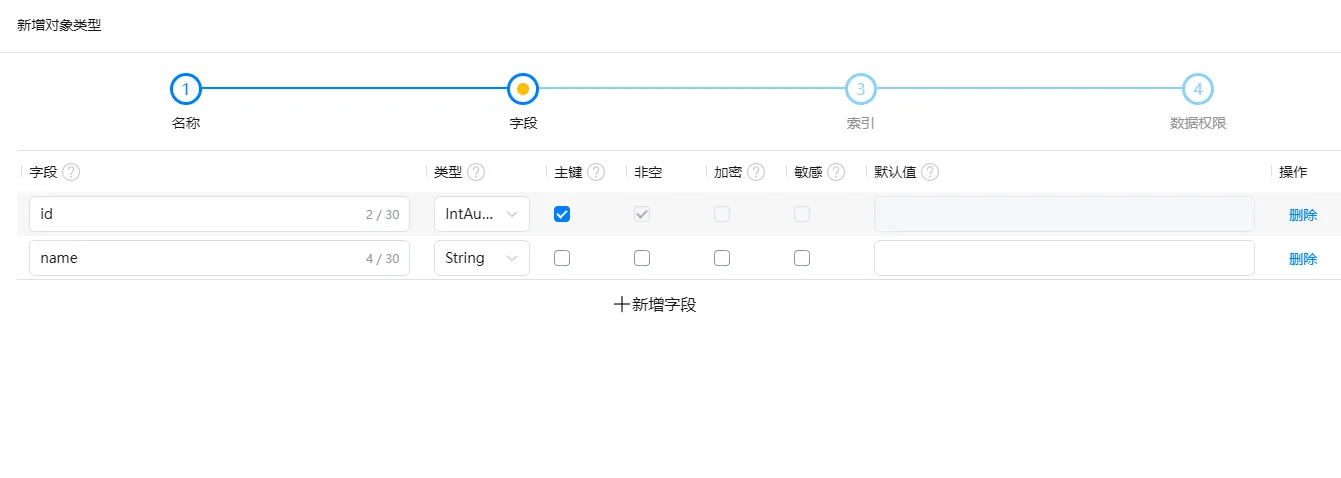The width and height of the screenshot is (1341, 478).
Task: Go to step 4 数据权限
Action: coord(1197,90)
